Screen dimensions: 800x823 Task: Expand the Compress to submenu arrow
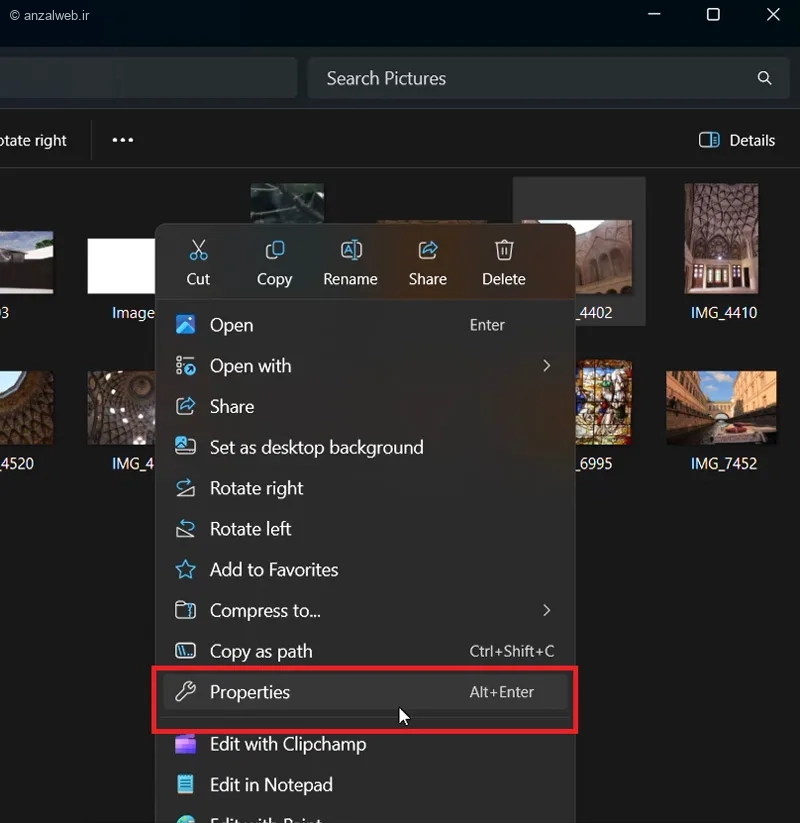coord(546,610)
